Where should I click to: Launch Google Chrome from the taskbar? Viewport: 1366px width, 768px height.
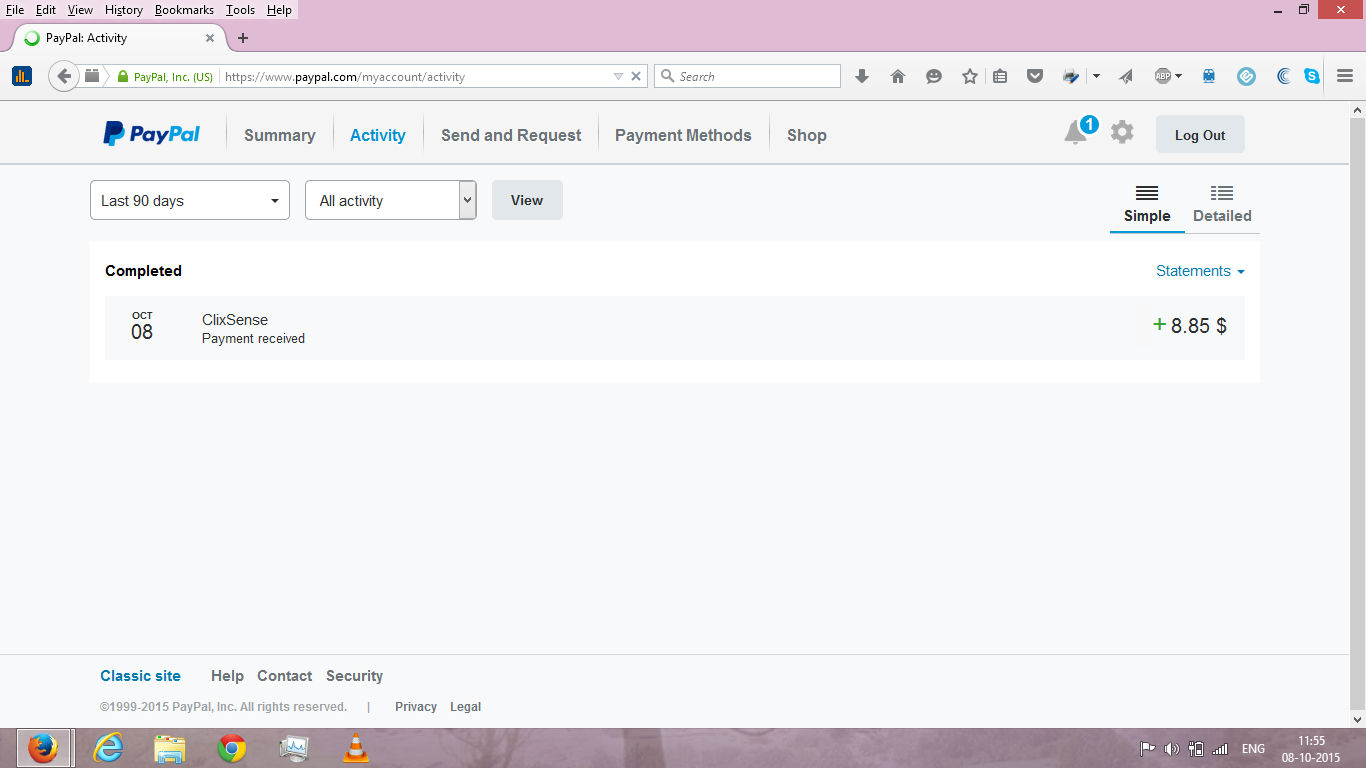tap(232, 748)
